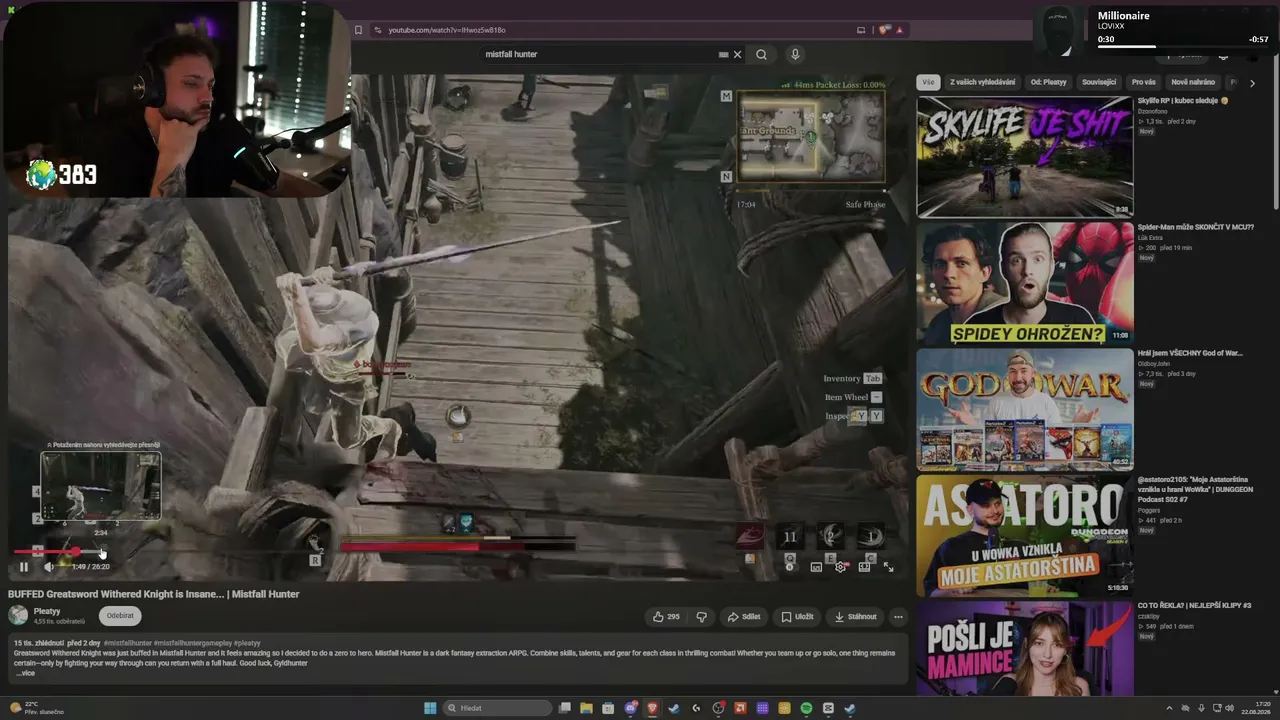This screenshot has height=720, width=1280.
Task: Open the SPIDEY OHROŽEN video thumbnail
Action: [x=1025, y=283]
